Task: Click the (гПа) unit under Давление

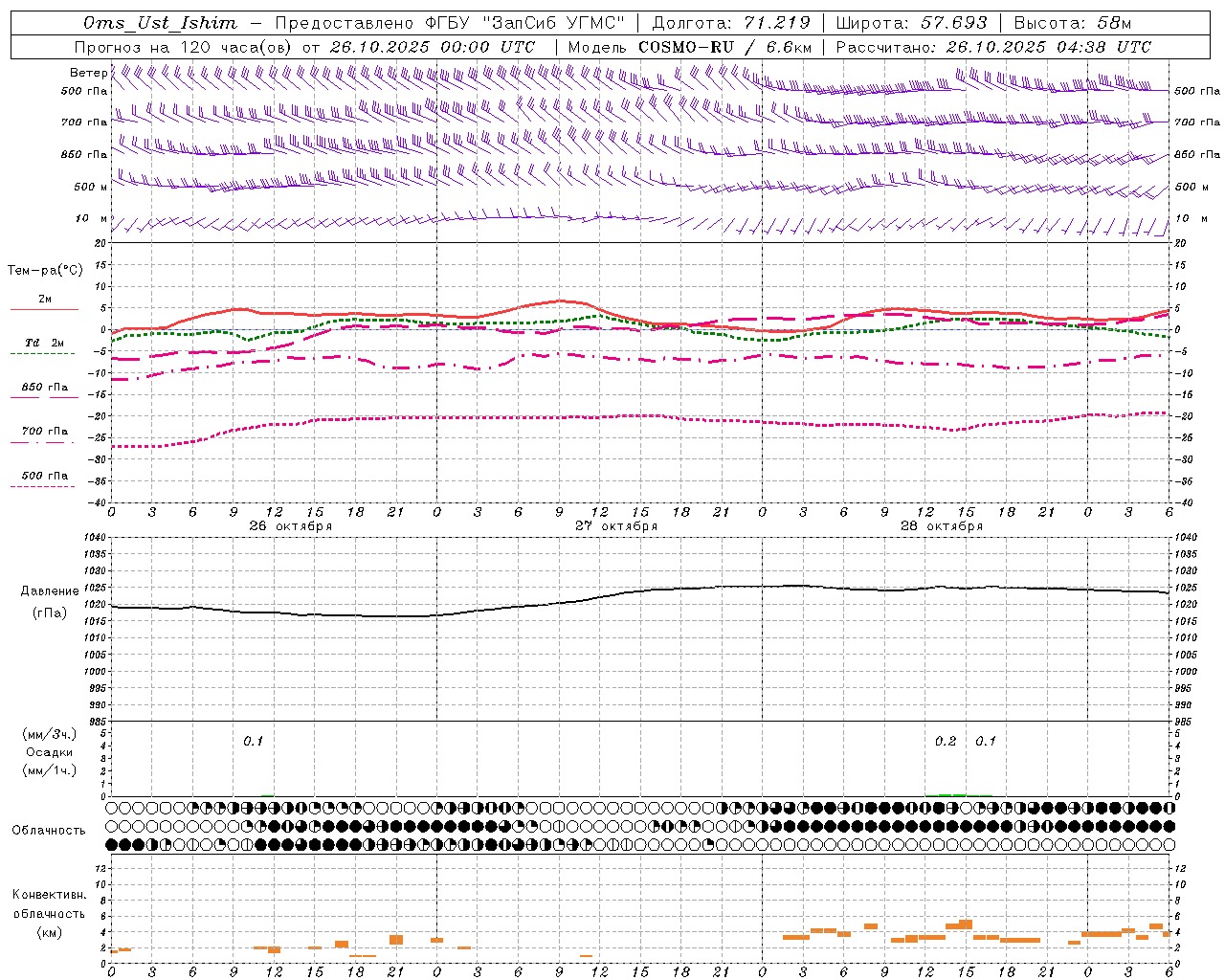Action: 49,613
